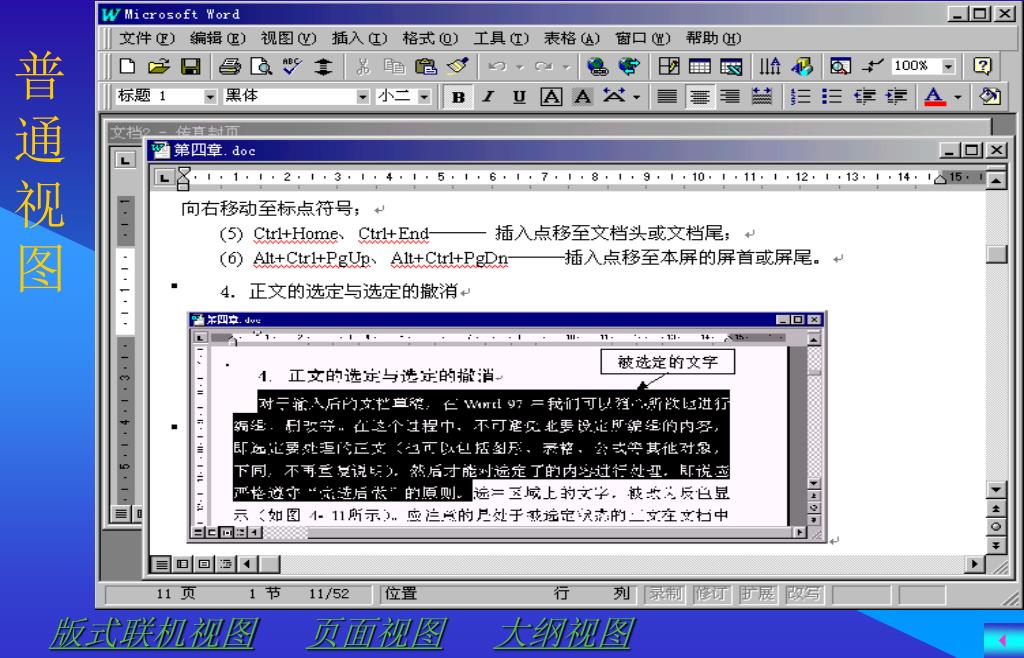Enable center alignment
1024x658 pixels.
699,97
